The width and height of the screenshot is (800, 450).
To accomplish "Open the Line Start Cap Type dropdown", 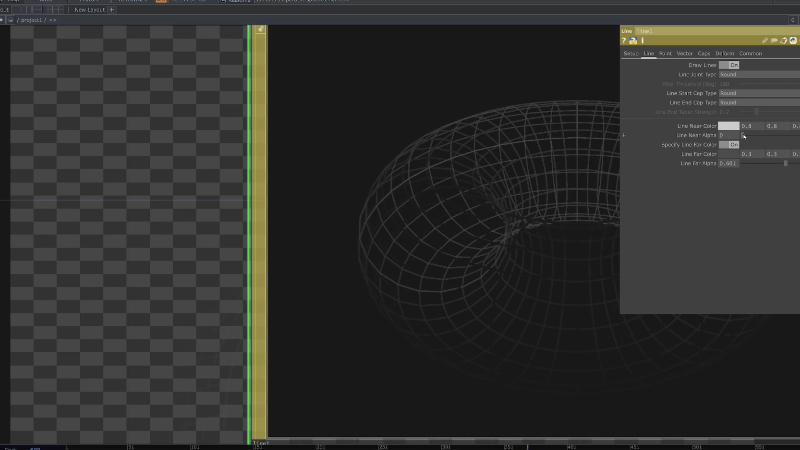I will 758,93.
